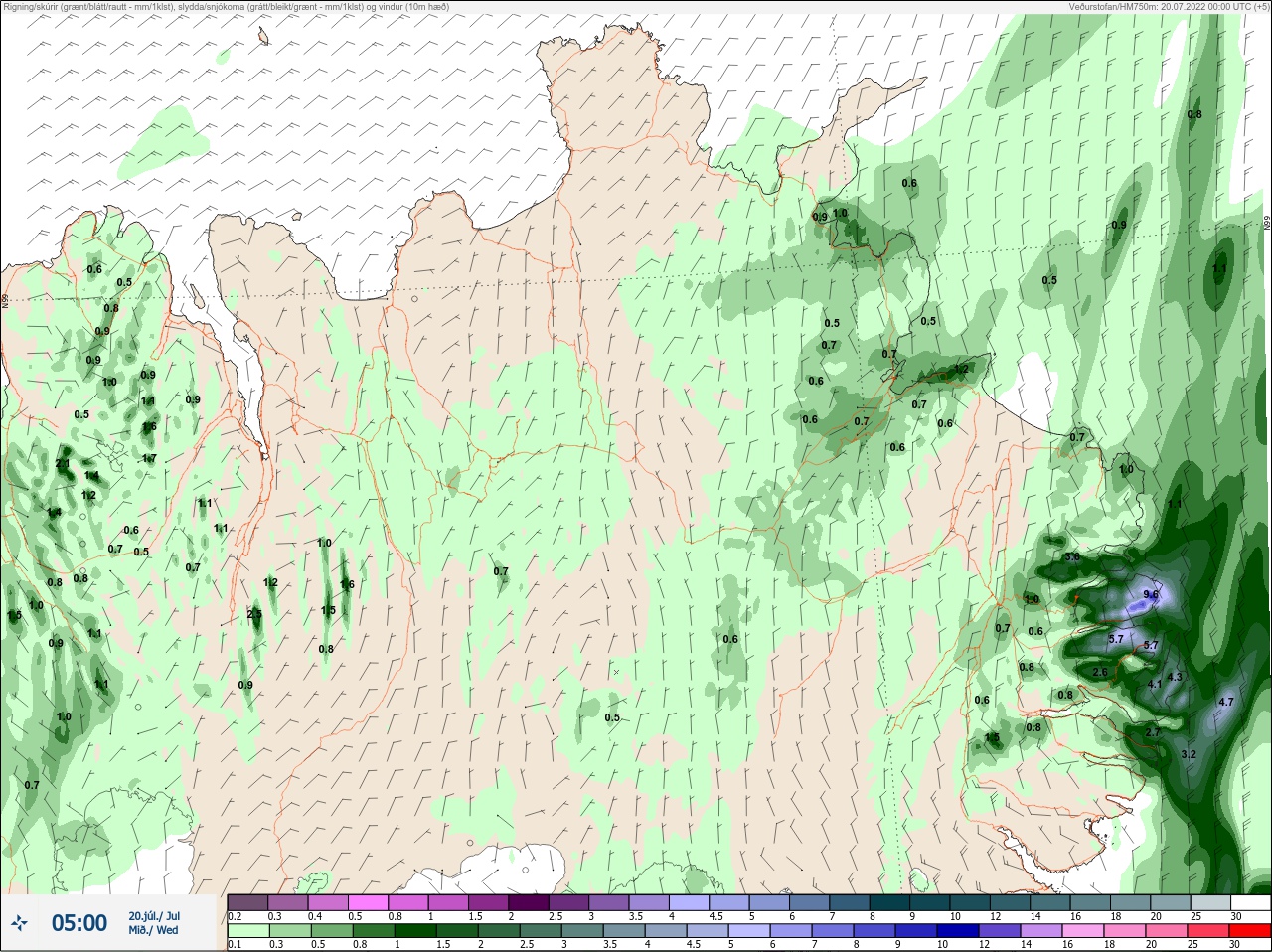Click the "0.1" label in the legend
The width and height of the screenshot is (1272, 952).
[235, 945]
